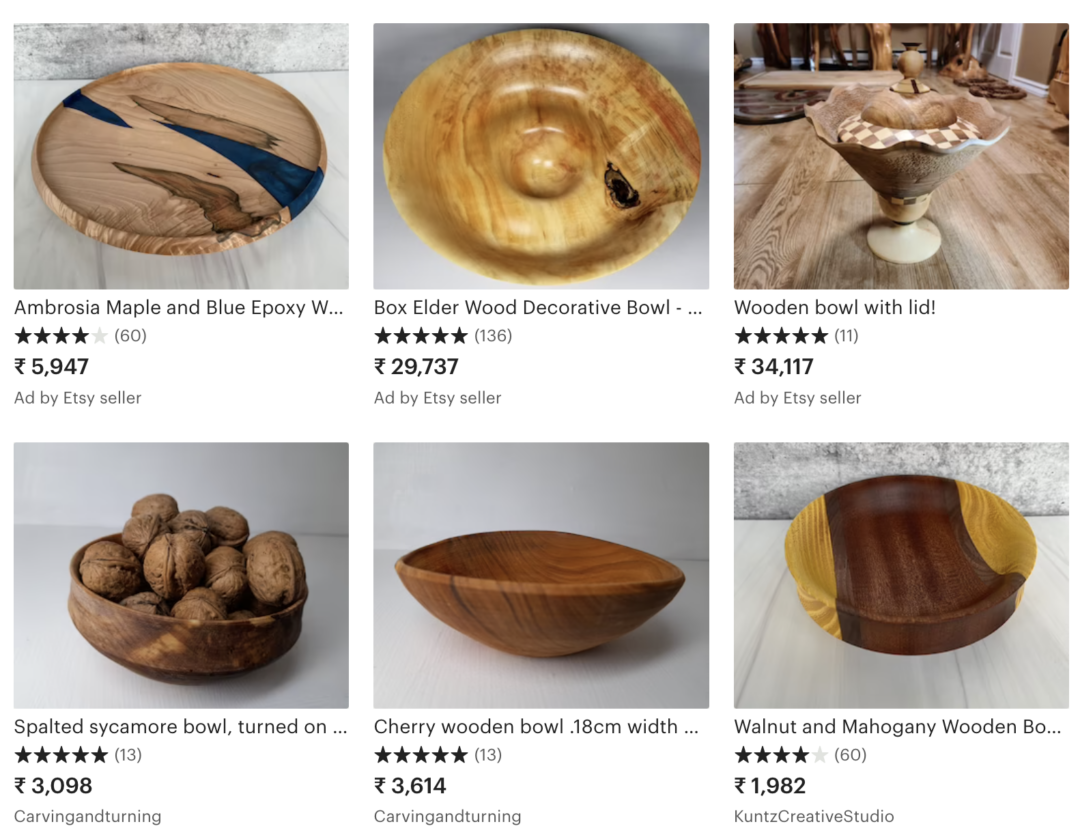The image size is (1080, 837).
Task: Open the Spalted sycamore bowl listing
Action: point(178,727)
